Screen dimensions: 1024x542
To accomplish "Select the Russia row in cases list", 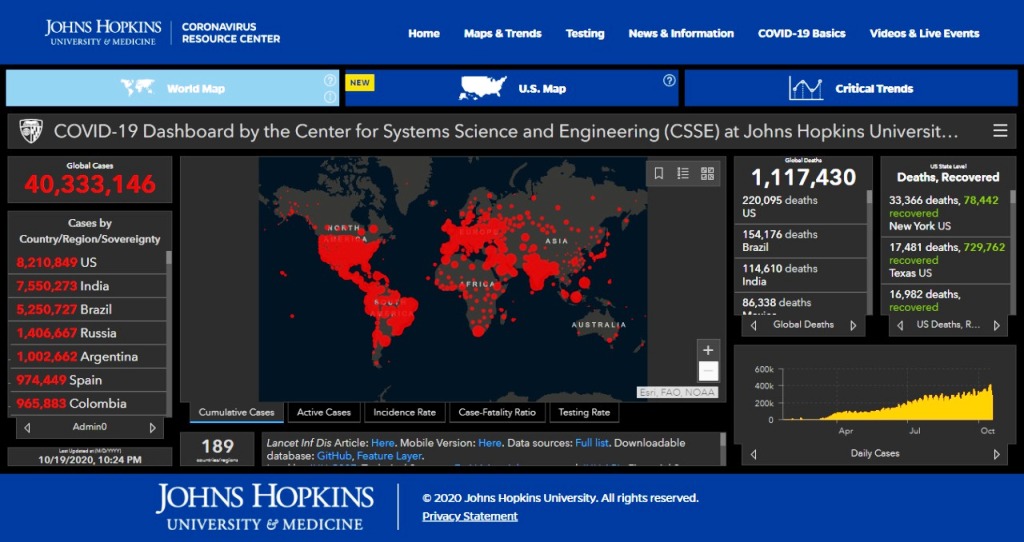I will 88,333.
